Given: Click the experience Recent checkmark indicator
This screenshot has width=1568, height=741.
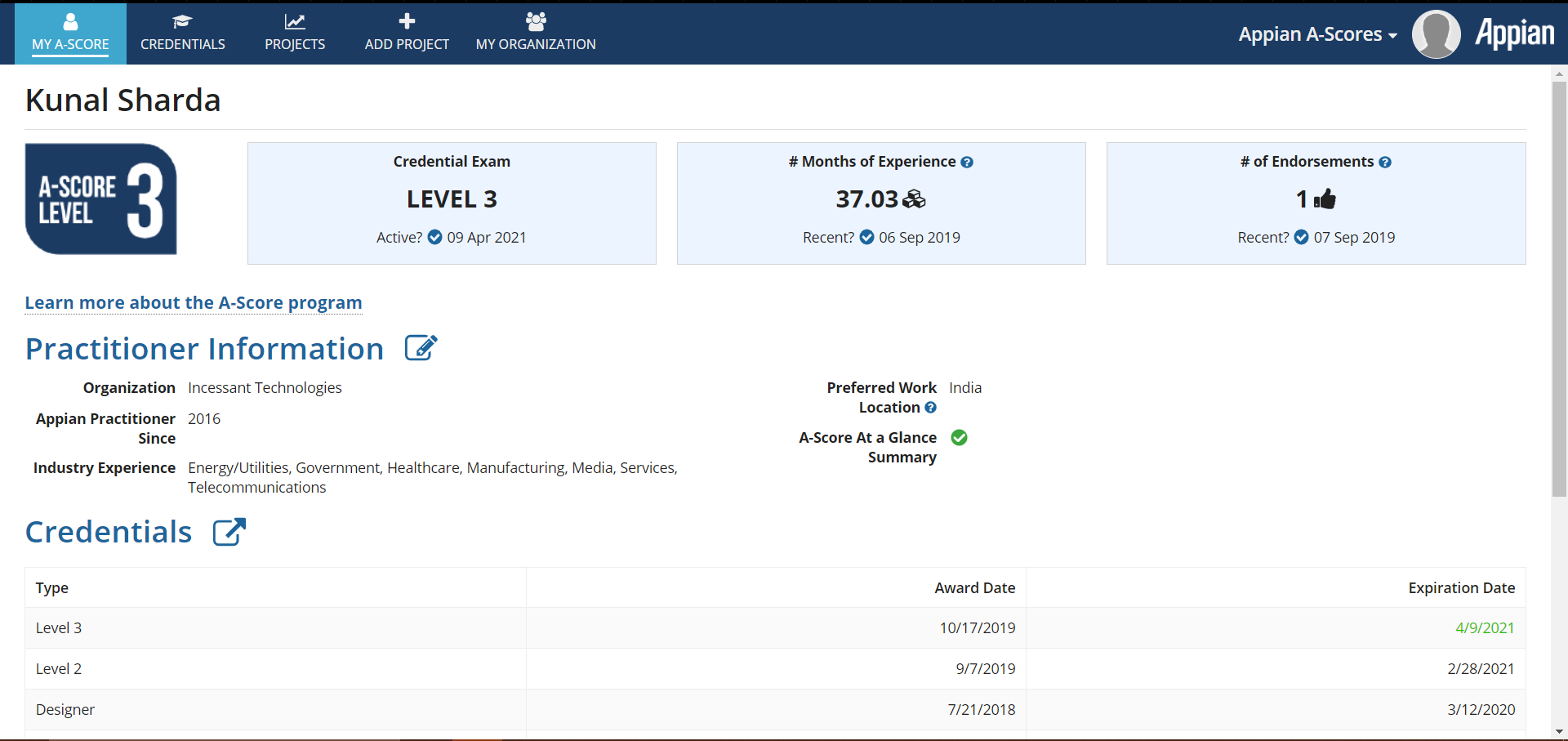Looking at the screenshot, I should (866, 237).
